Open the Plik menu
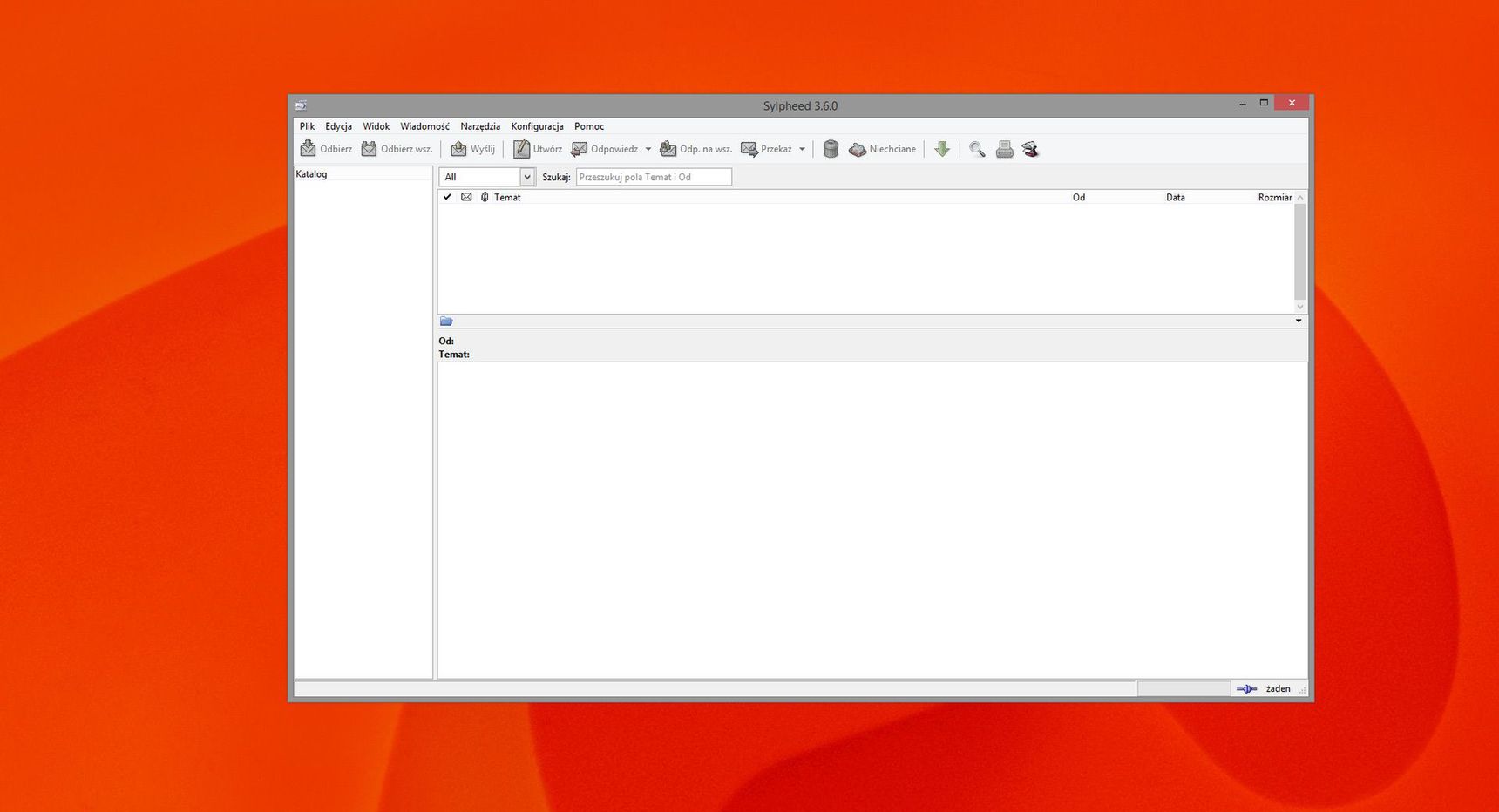The width and height of the screenshot is (1499, 812). [307, 126]
